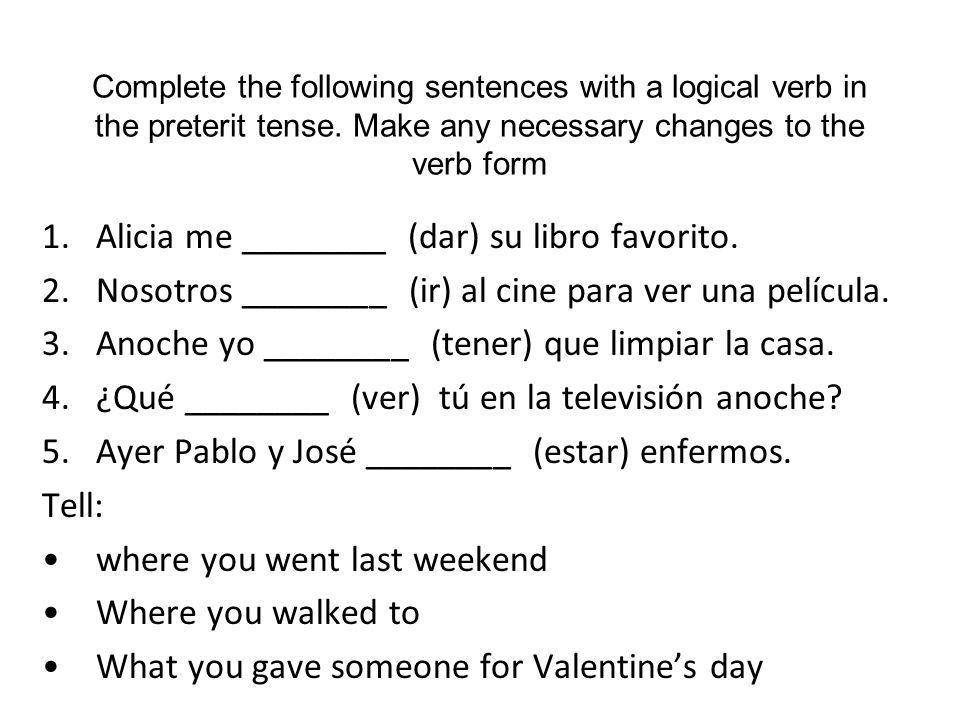Click the verb hint '(estar)'
960x720 pixels.
click(581, 452)
